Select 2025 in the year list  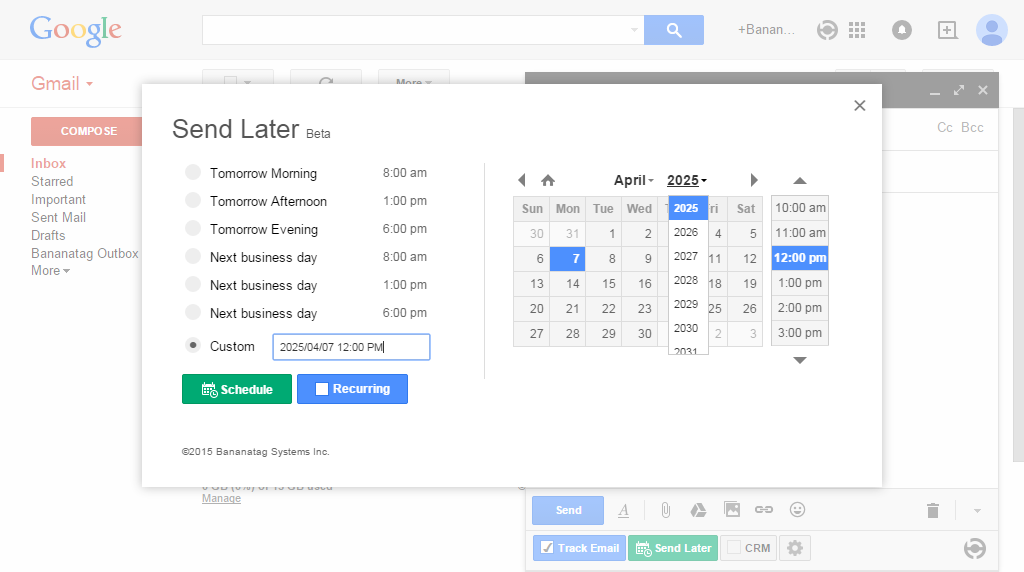(x=688, y=208)
